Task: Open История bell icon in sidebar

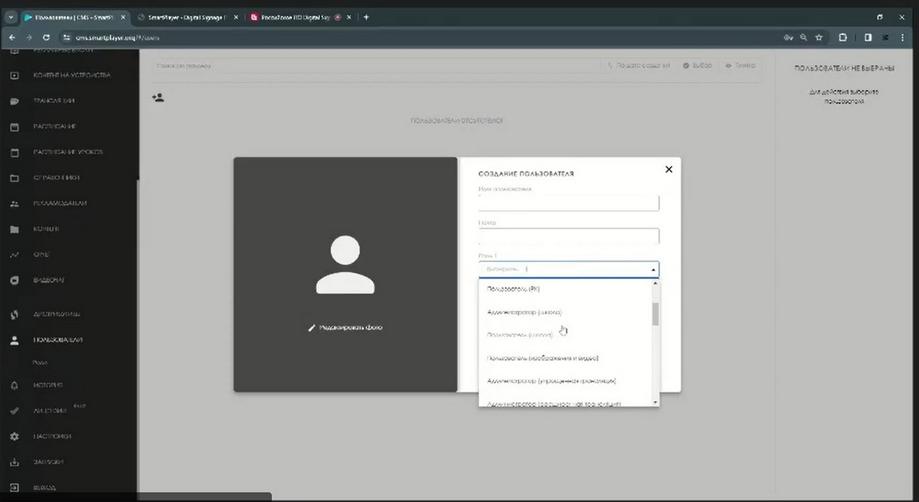Action: pyautogui.click(x=15, y=385)
